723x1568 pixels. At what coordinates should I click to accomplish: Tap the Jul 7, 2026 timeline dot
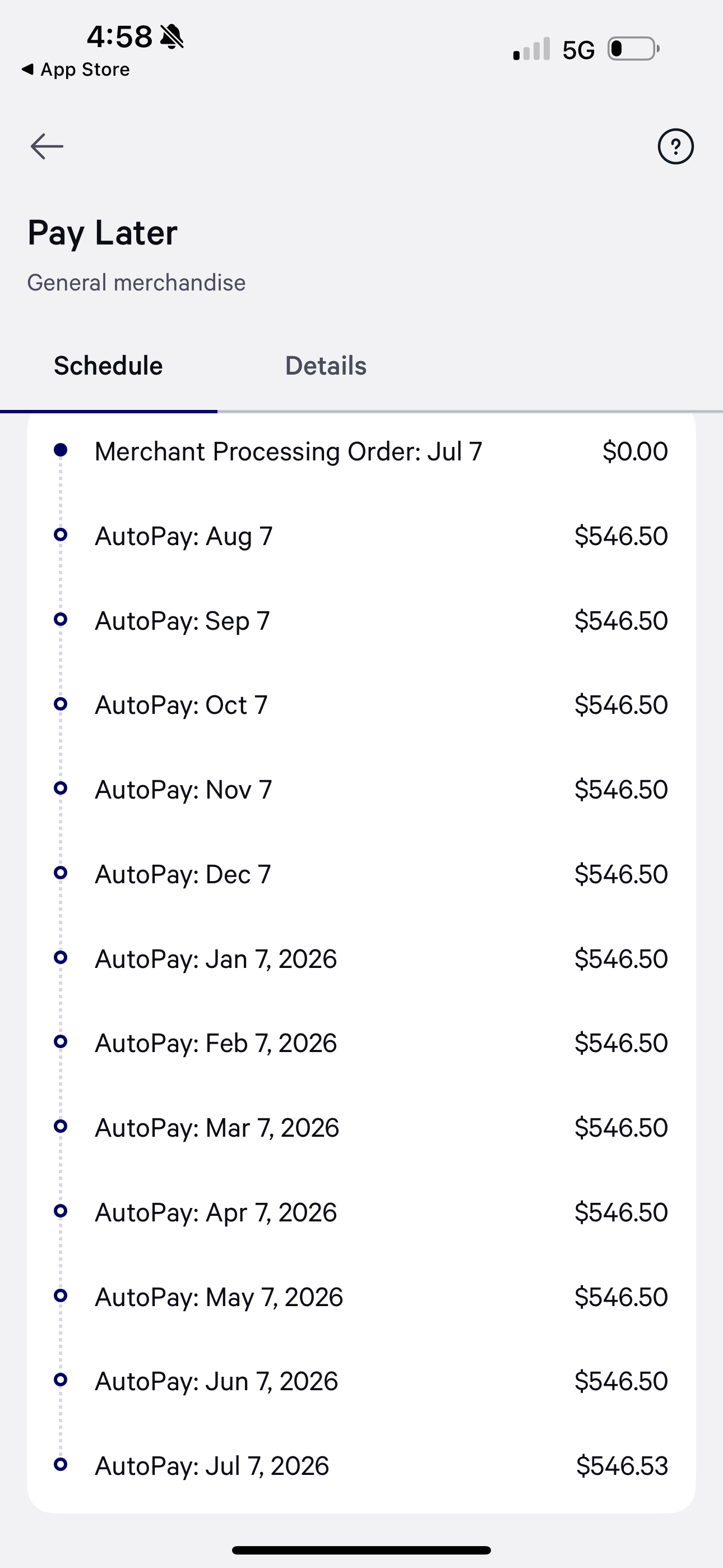(61, 1464)
